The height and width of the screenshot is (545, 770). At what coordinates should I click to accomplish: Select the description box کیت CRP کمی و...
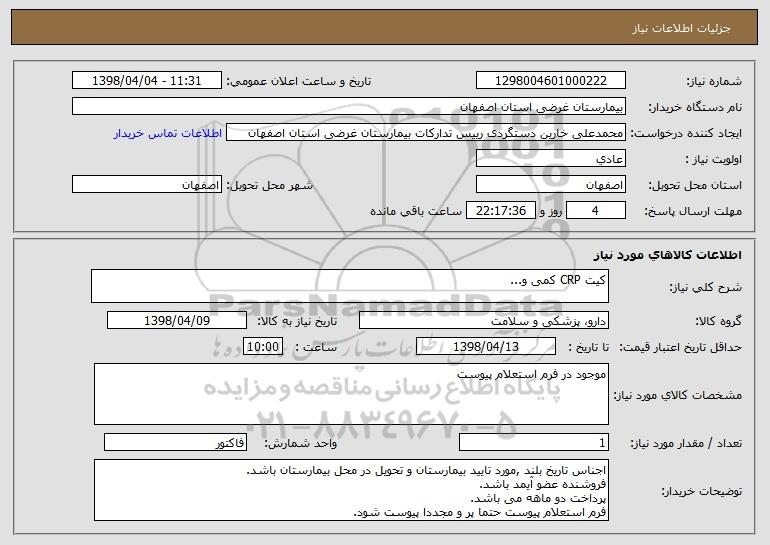tap(350, 286)
